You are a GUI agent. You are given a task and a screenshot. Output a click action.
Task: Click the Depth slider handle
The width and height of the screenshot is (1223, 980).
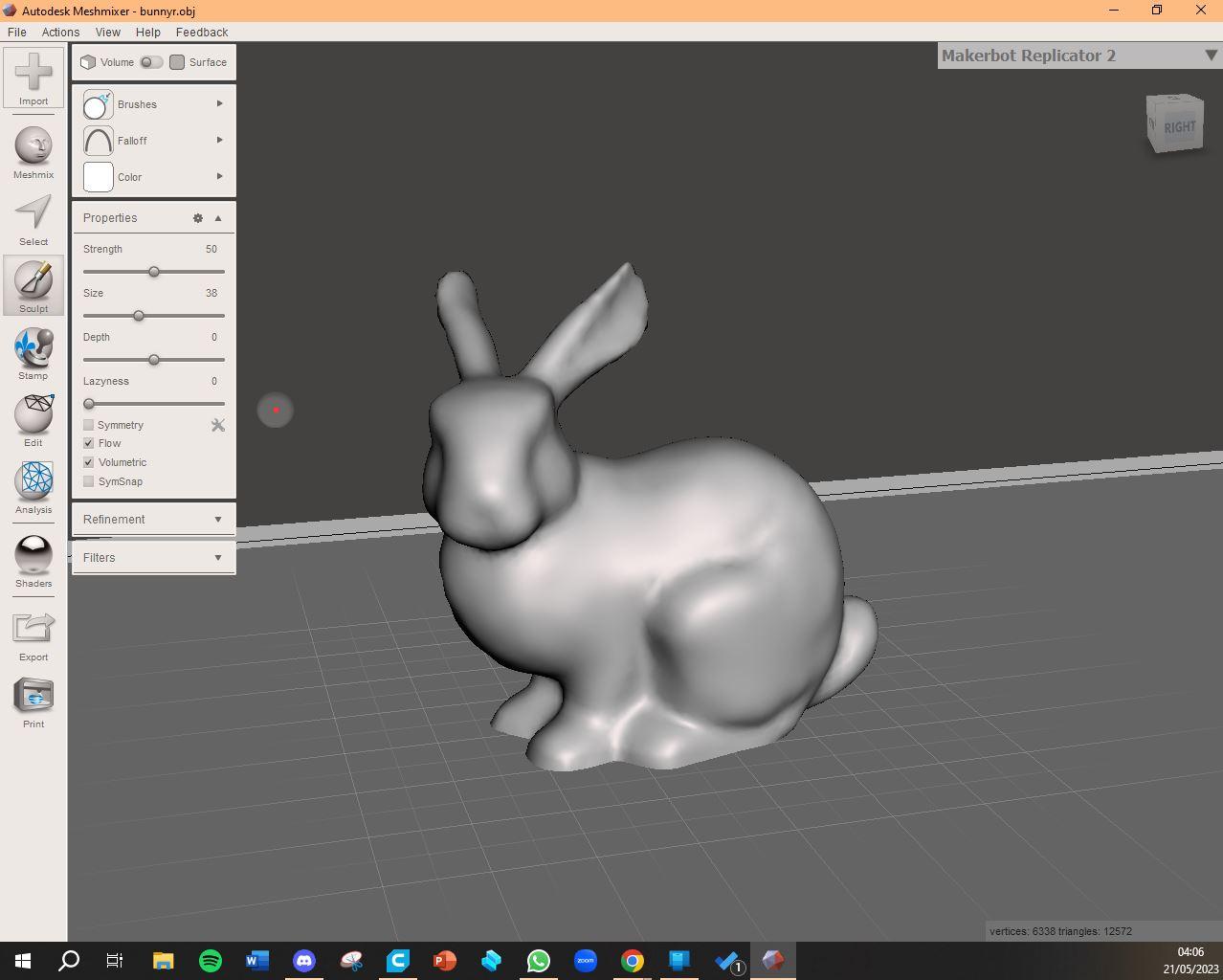click(154, 360)
